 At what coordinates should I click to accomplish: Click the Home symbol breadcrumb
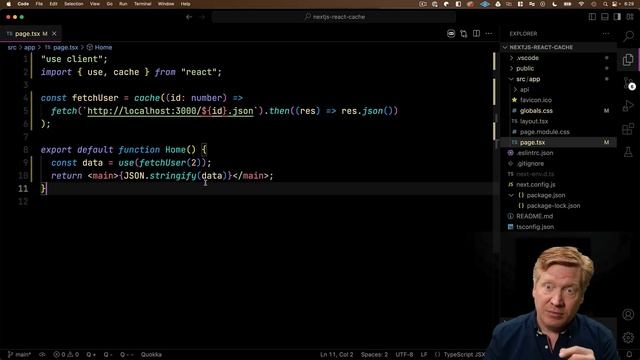click(x=99, y=47)
